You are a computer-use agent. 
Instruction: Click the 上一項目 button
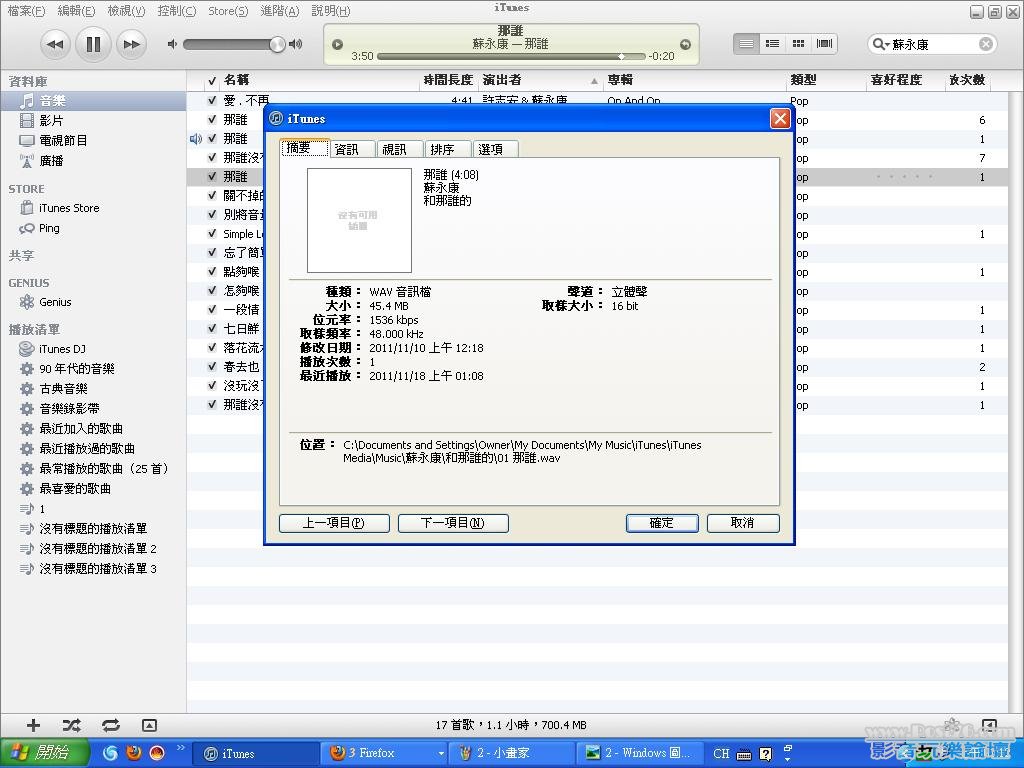pos(334,523)
